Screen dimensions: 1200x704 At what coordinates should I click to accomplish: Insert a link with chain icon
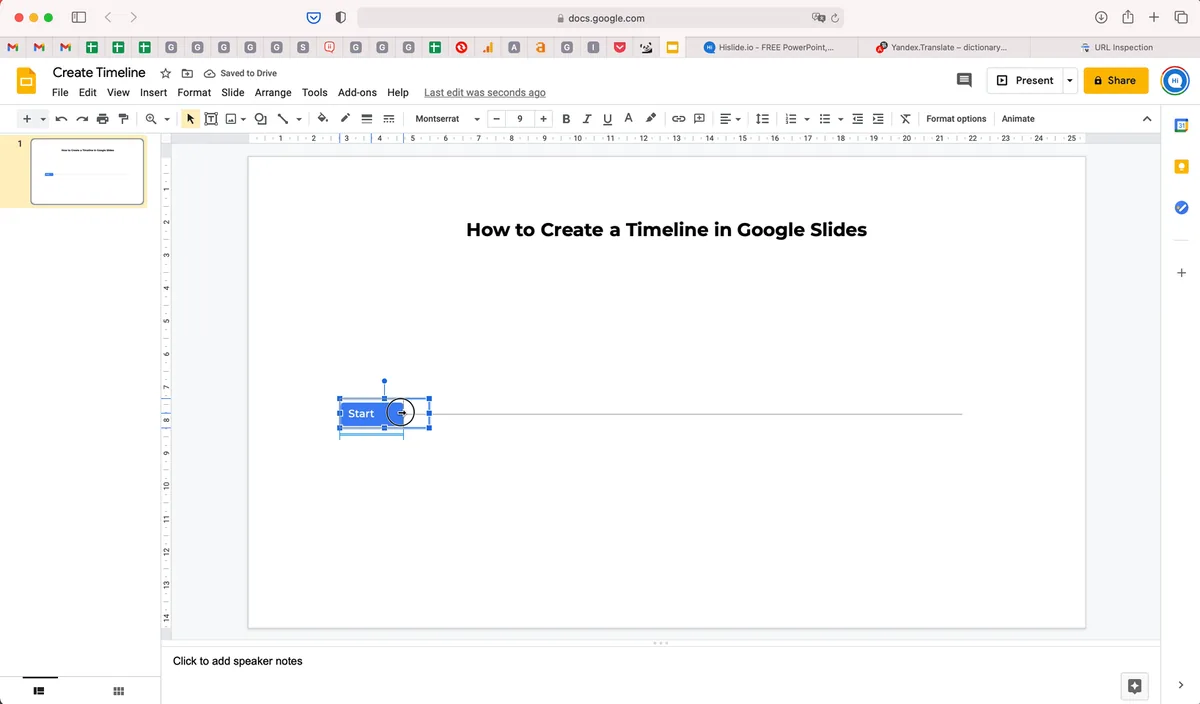678,119
